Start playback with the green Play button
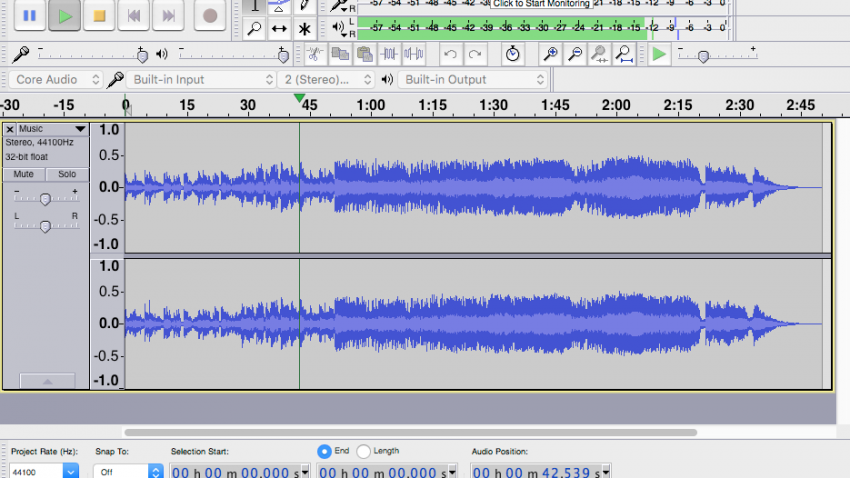 65,16
